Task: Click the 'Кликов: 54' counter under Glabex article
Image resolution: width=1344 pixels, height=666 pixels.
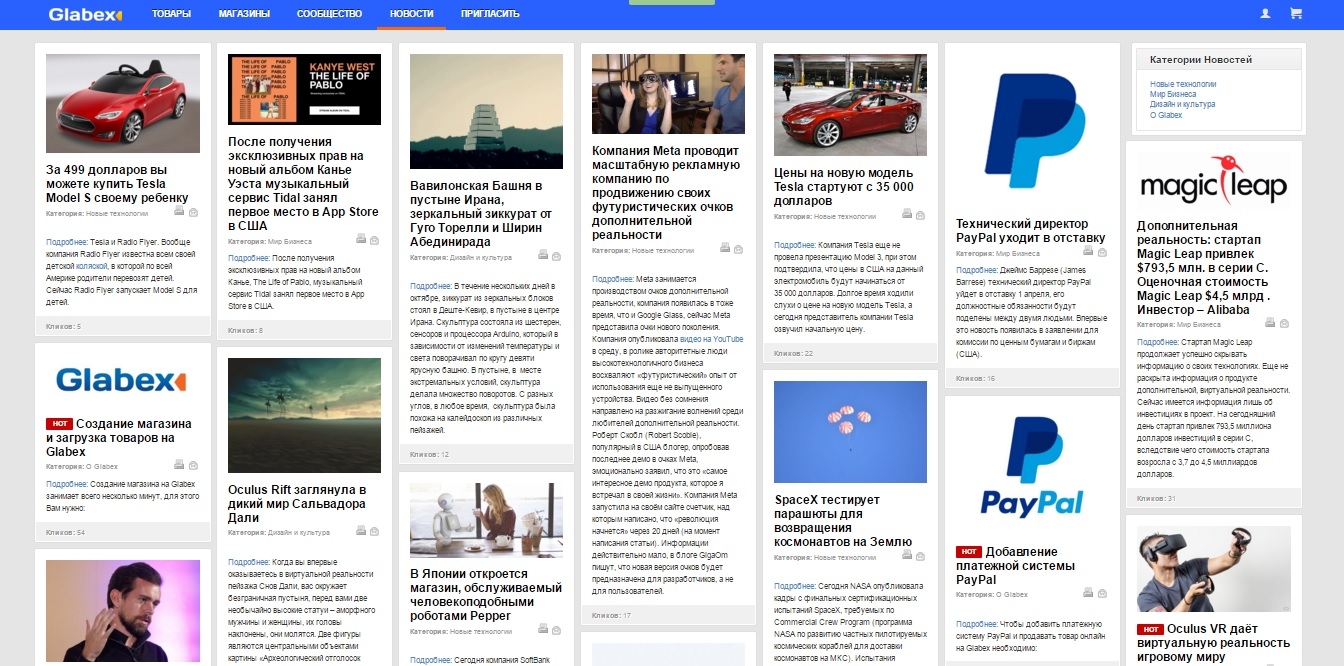Action: point(66,532)
